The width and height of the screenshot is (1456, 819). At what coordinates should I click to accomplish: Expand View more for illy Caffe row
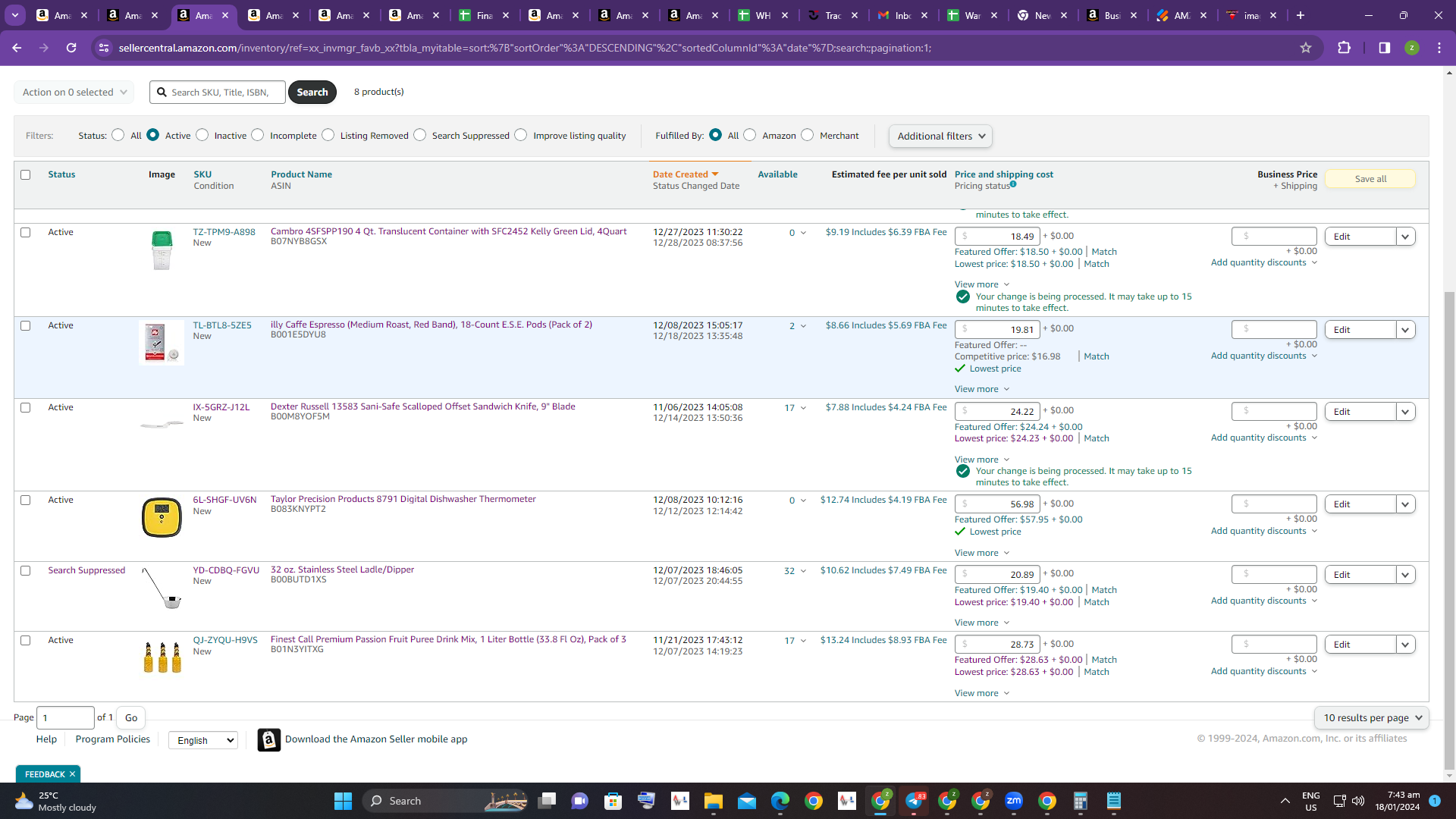982,389
